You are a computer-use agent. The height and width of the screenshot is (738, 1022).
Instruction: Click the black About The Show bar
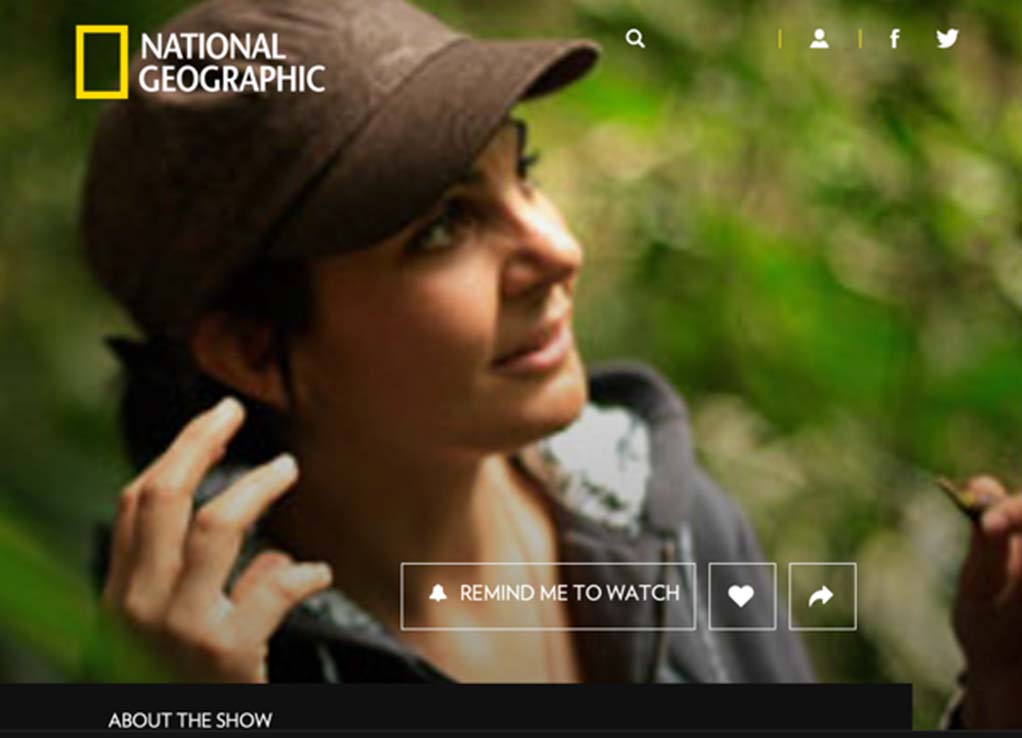click(x=456, y=707)
